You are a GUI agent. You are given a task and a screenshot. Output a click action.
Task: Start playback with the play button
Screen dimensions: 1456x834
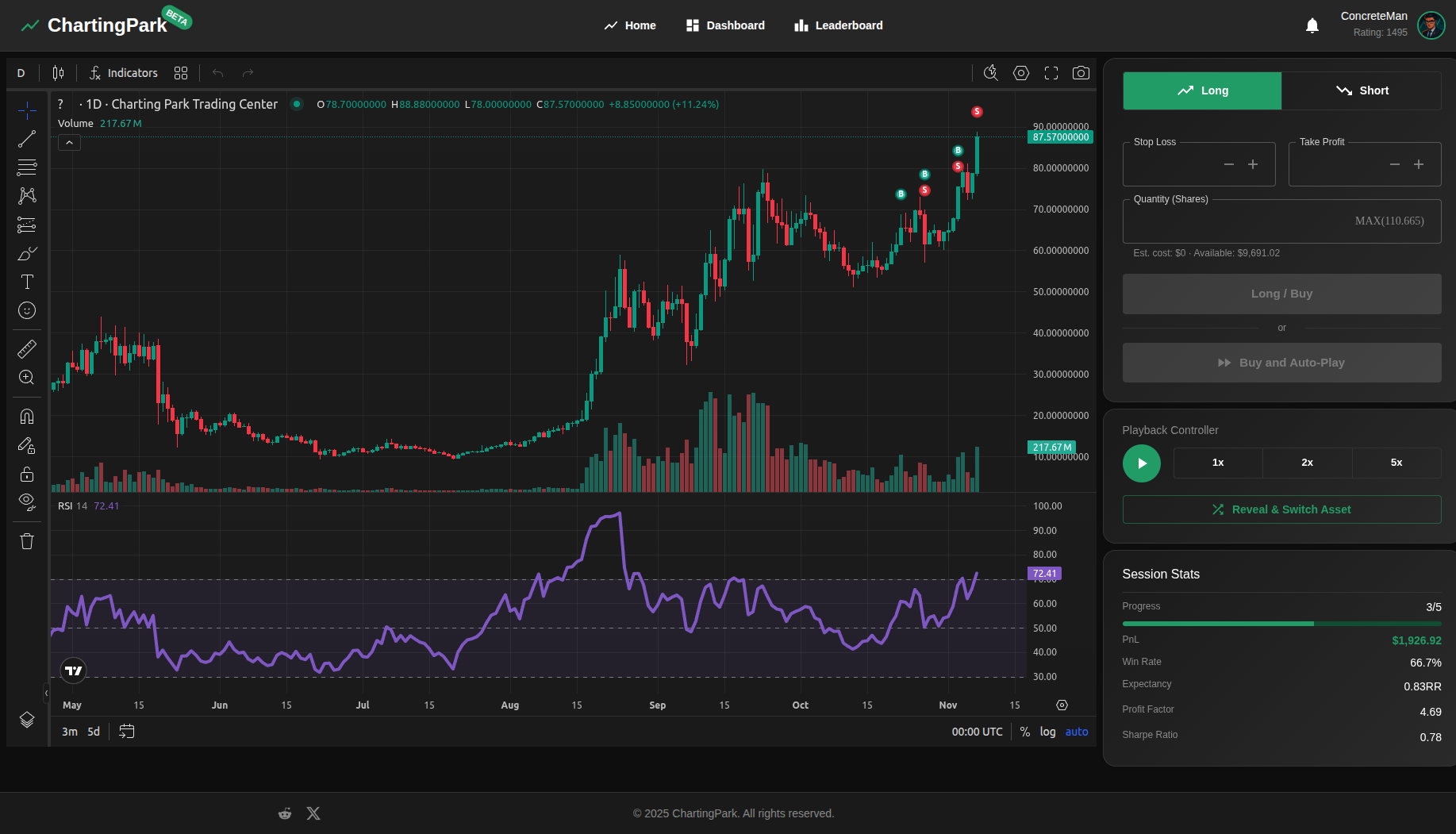coord(1141,463)
